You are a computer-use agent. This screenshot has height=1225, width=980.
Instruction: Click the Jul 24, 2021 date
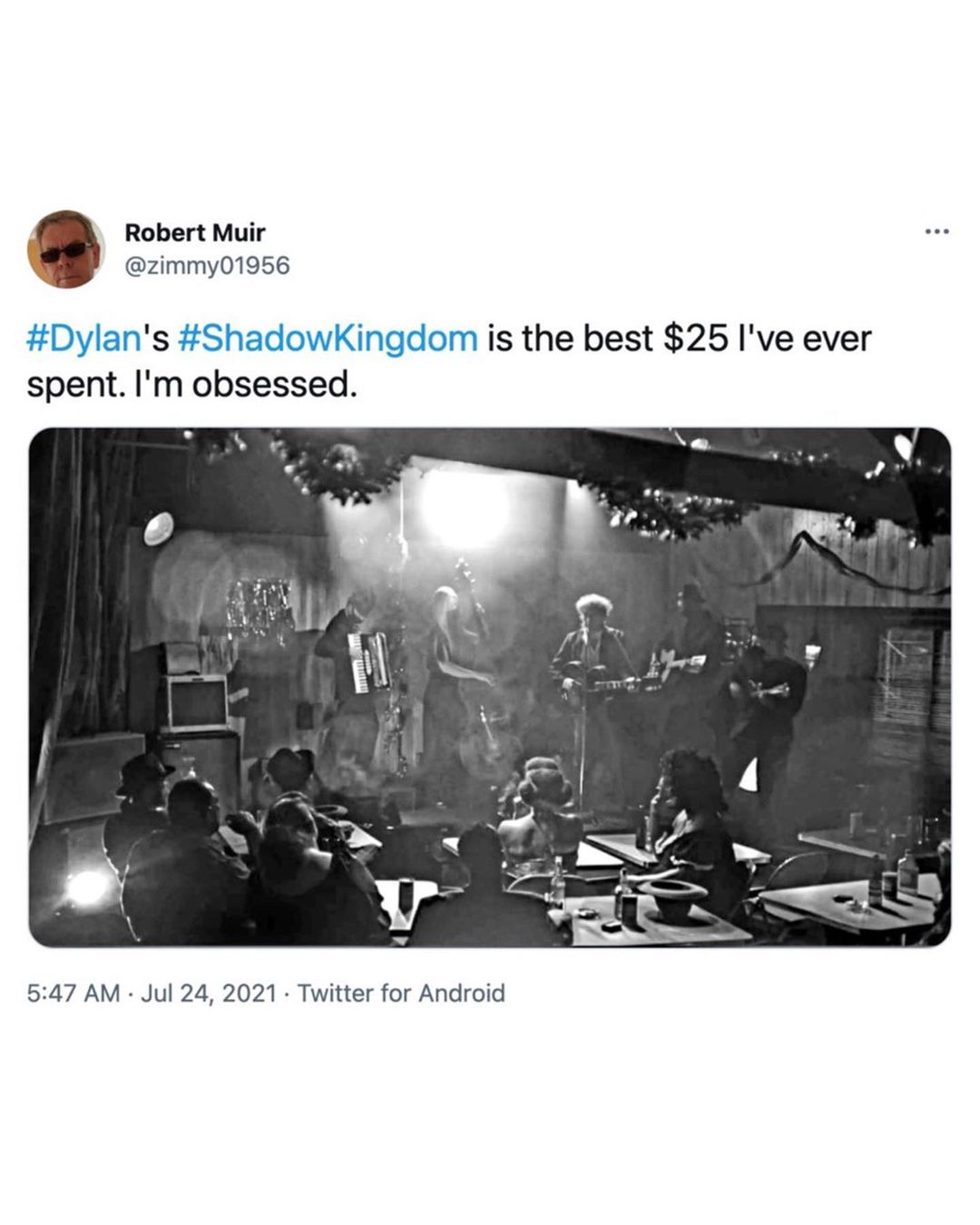209,993
